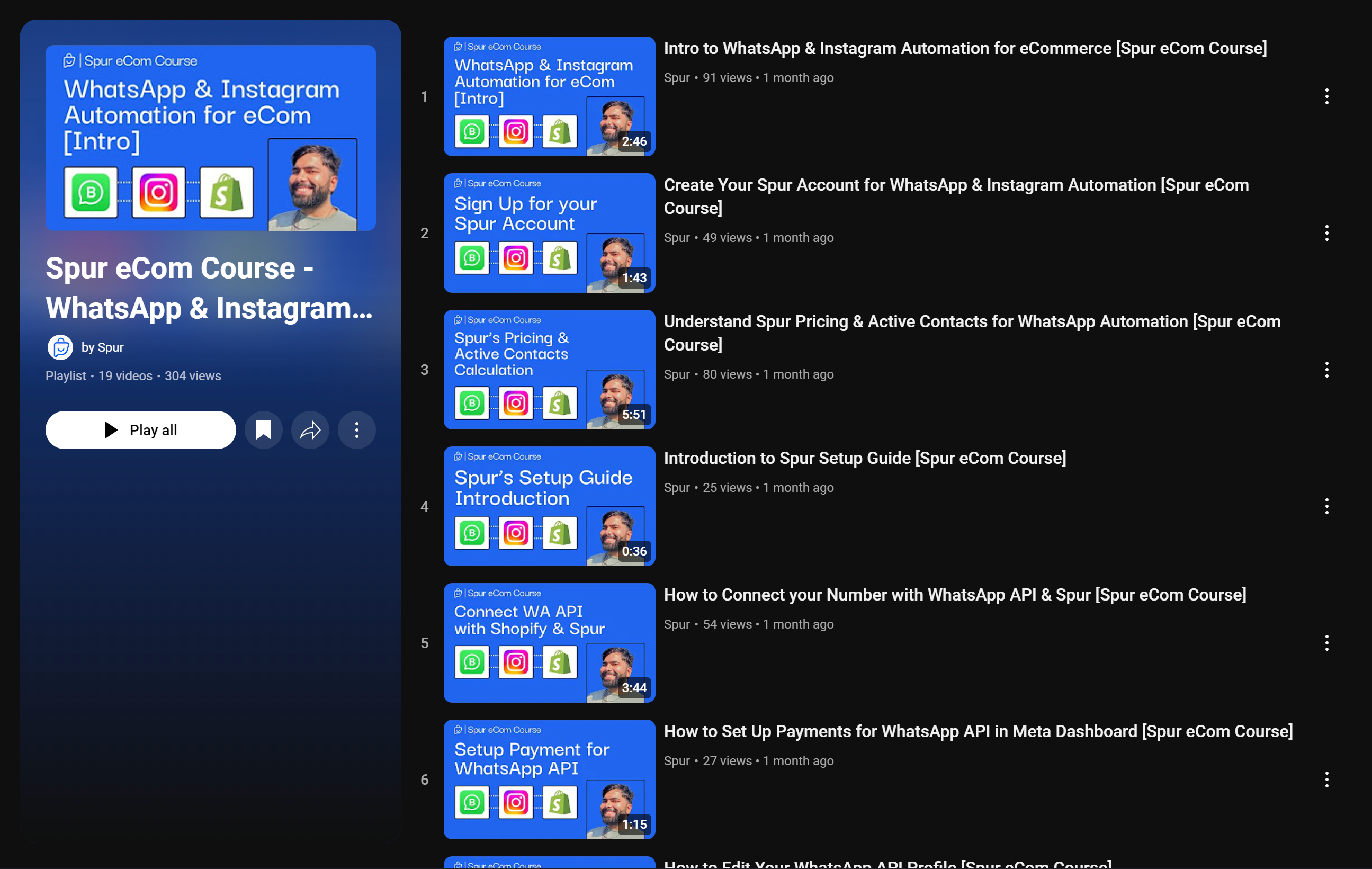Screen dimensions: 1372x869
Task: Click the Spur logo icon in playlist header
Action: (60, 346)
